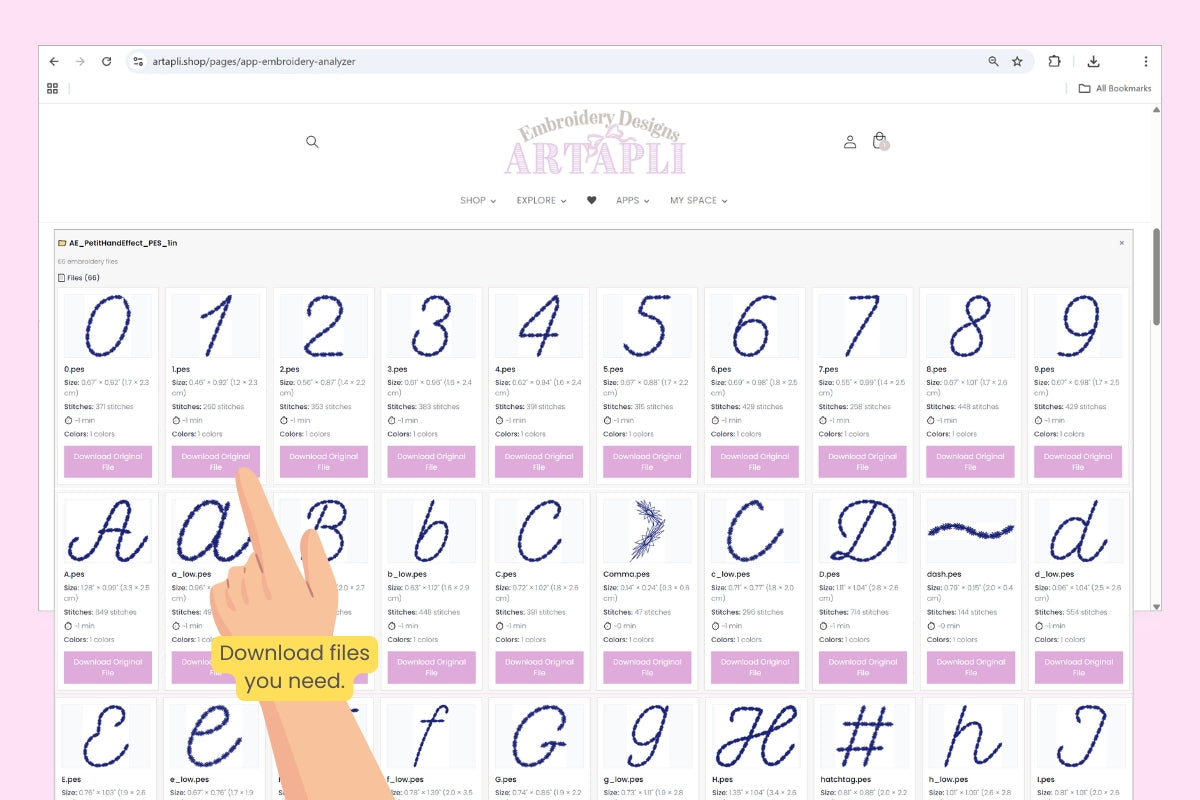Select the letter D embroidery thumbnail
This screenshot has height=800, width=1200.
pos(863,531)
